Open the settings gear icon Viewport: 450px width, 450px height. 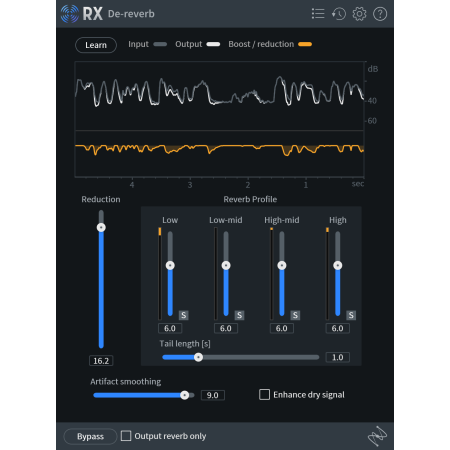[x=359, y=14]
